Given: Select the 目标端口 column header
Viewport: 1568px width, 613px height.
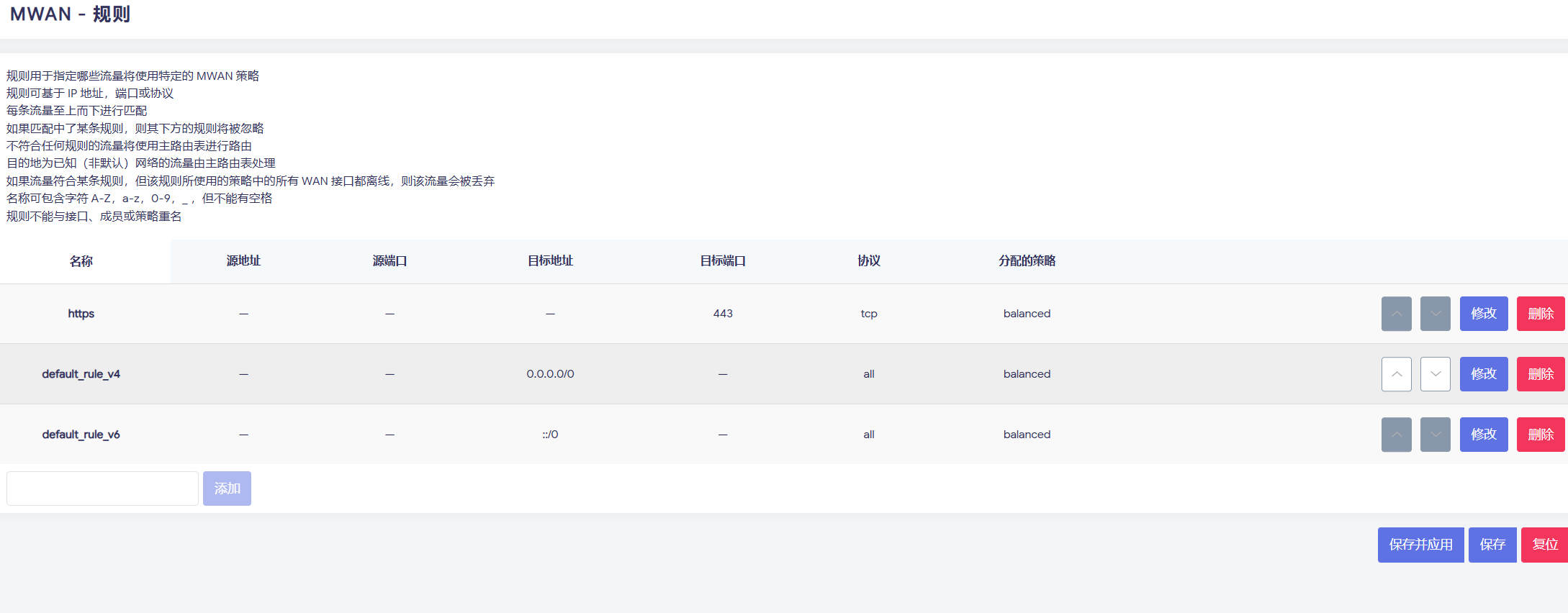Looking at the screenshot, I should coord(723,261).
